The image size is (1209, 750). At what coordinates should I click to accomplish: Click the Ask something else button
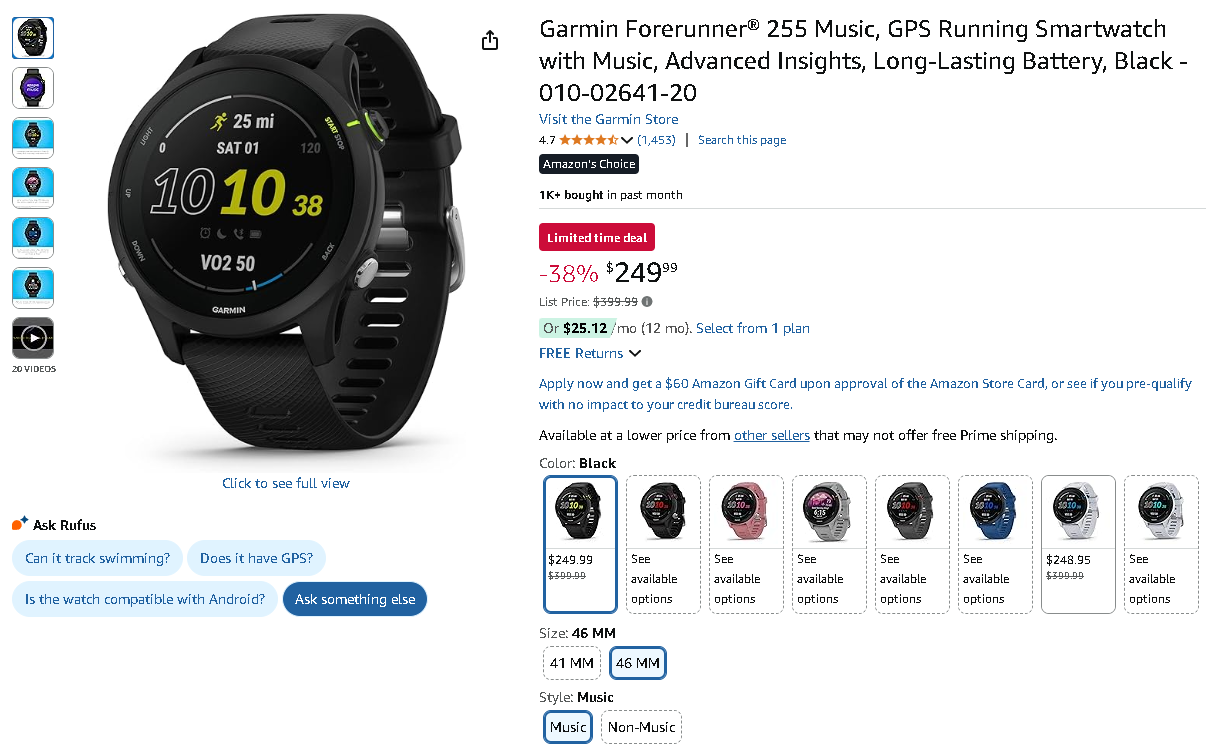point(355,599)
